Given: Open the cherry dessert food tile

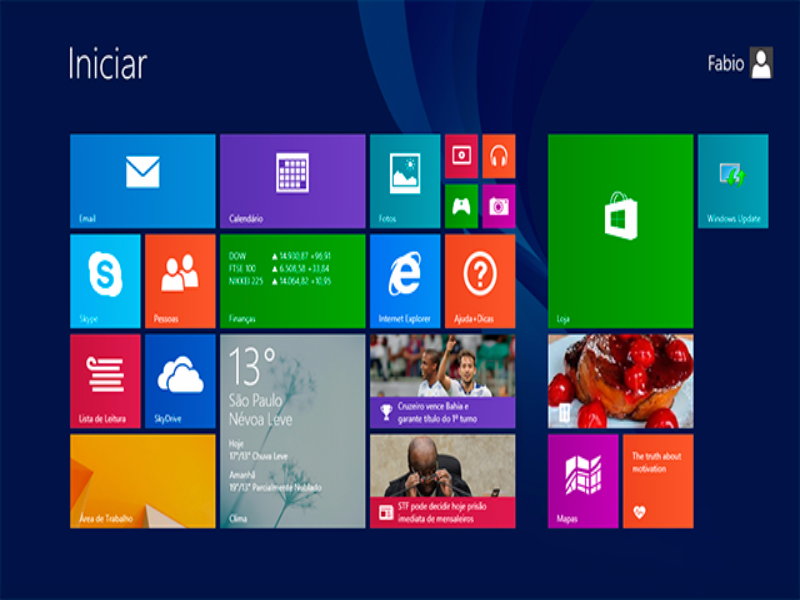Looking at the screenshot, I should 621,381.
